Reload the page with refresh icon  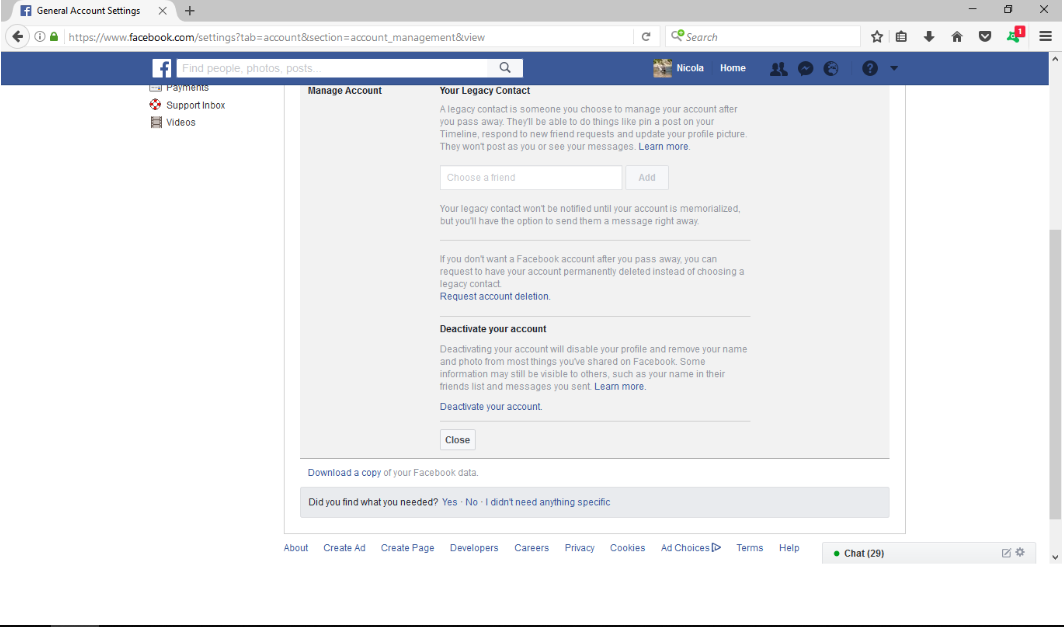646,37
